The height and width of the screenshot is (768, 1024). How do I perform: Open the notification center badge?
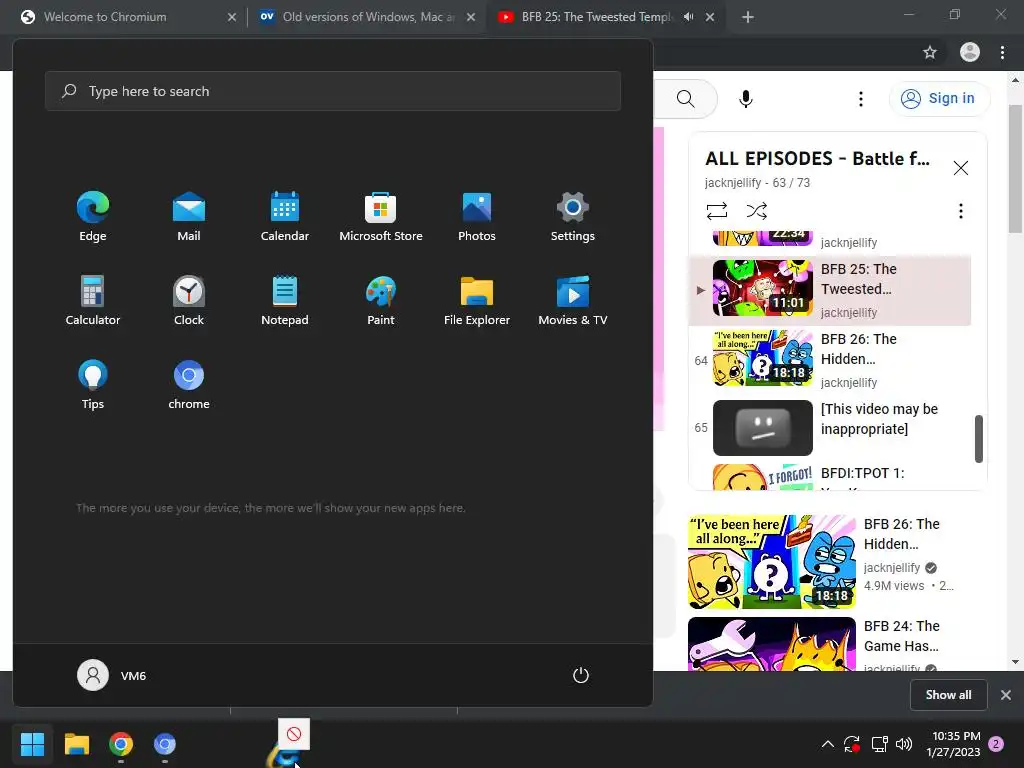click(x=996, y=744)
